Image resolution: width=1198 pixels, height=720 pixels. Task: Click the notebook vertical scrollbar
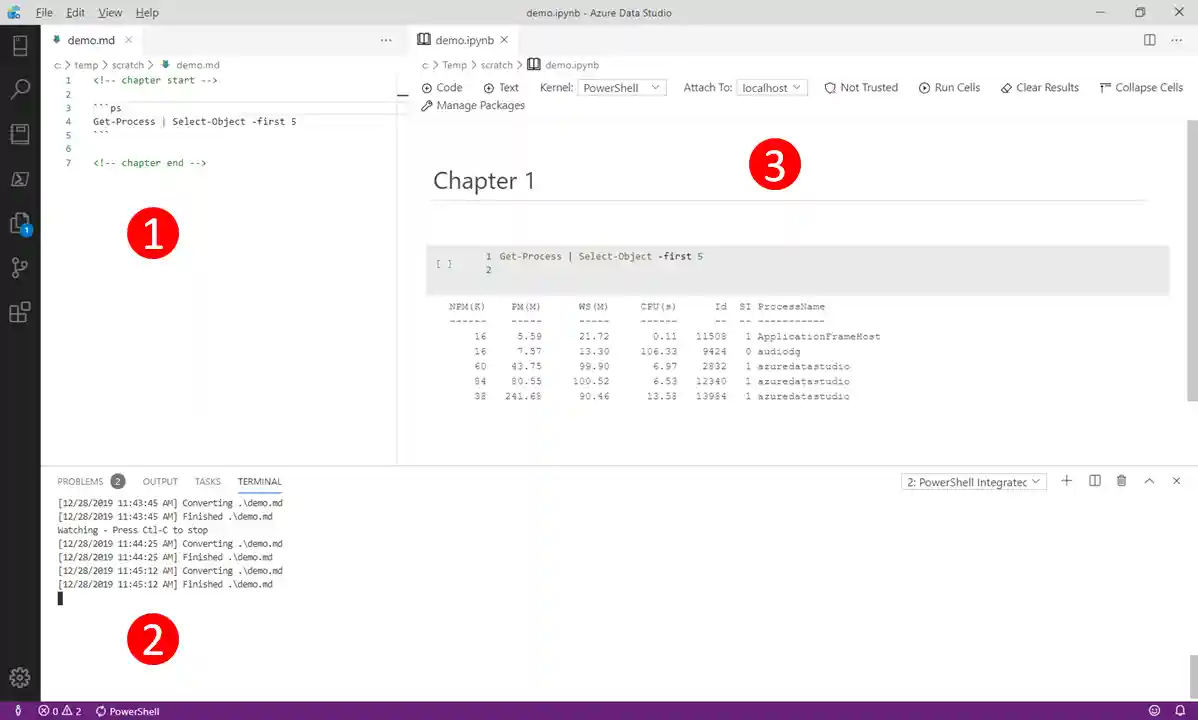pos(1191,260)
